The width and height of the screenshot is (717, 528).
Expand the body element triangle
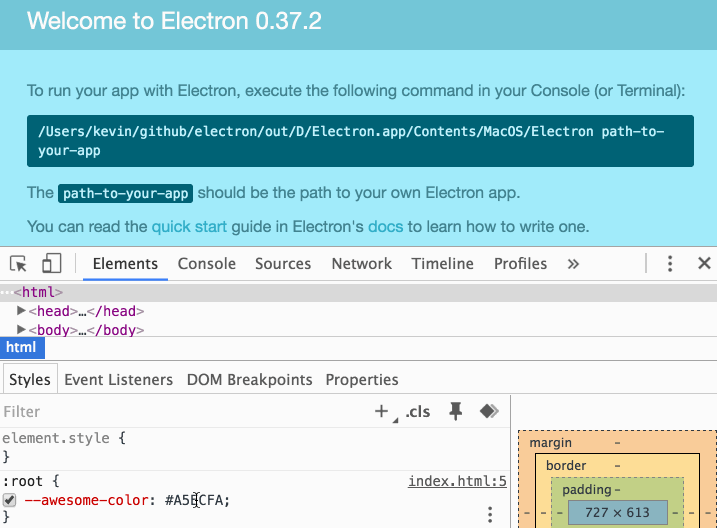coord(21,330)
